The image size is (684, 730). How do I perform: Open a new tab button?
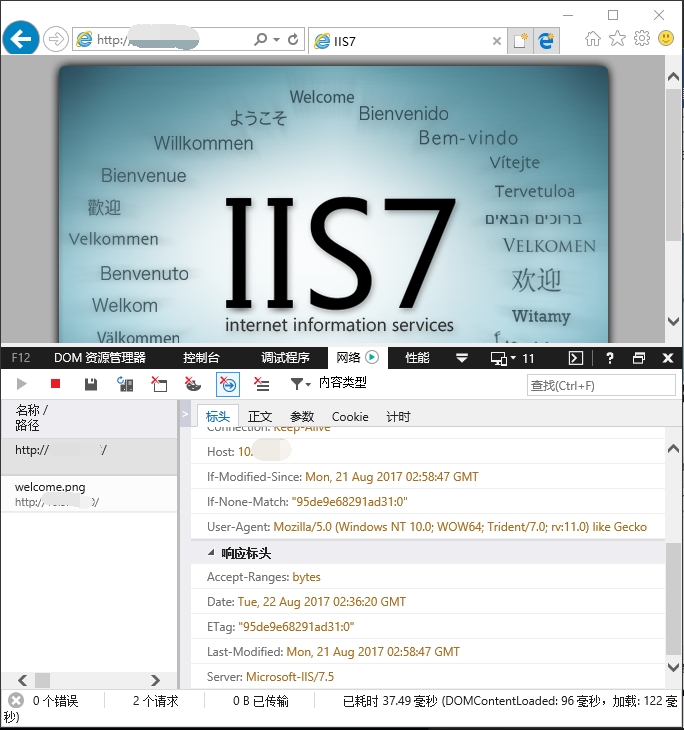point(520,41)
